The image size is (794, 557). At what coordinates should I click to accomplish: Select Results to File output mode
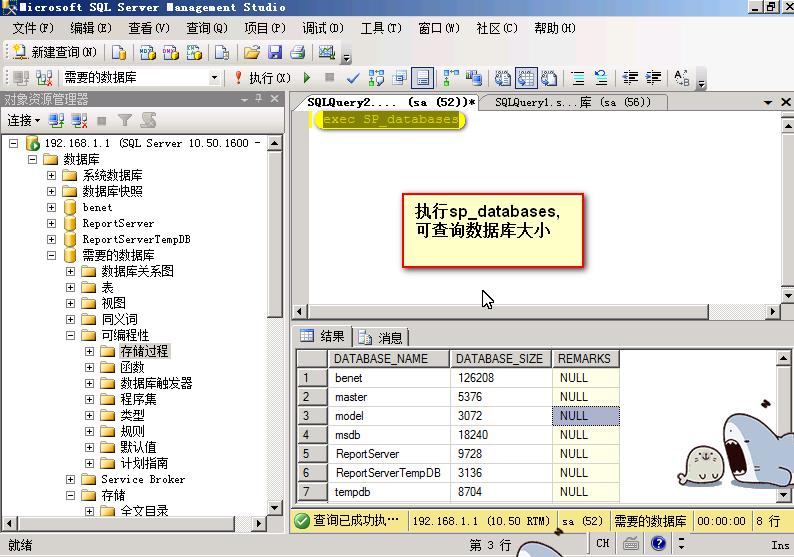(x=549, y=78)
